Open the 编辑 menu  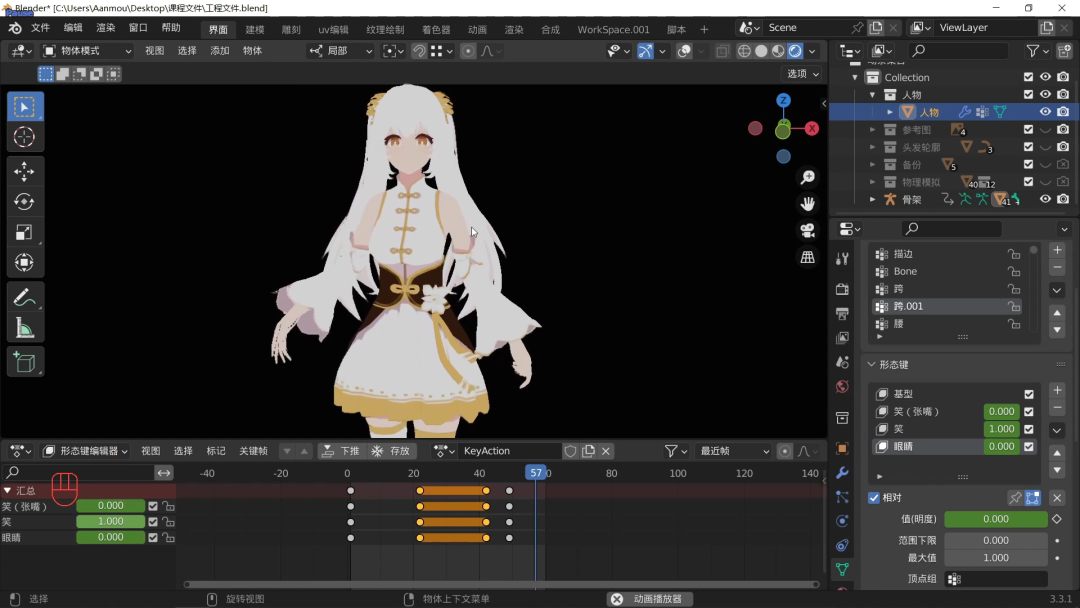[x=73, y=28]
